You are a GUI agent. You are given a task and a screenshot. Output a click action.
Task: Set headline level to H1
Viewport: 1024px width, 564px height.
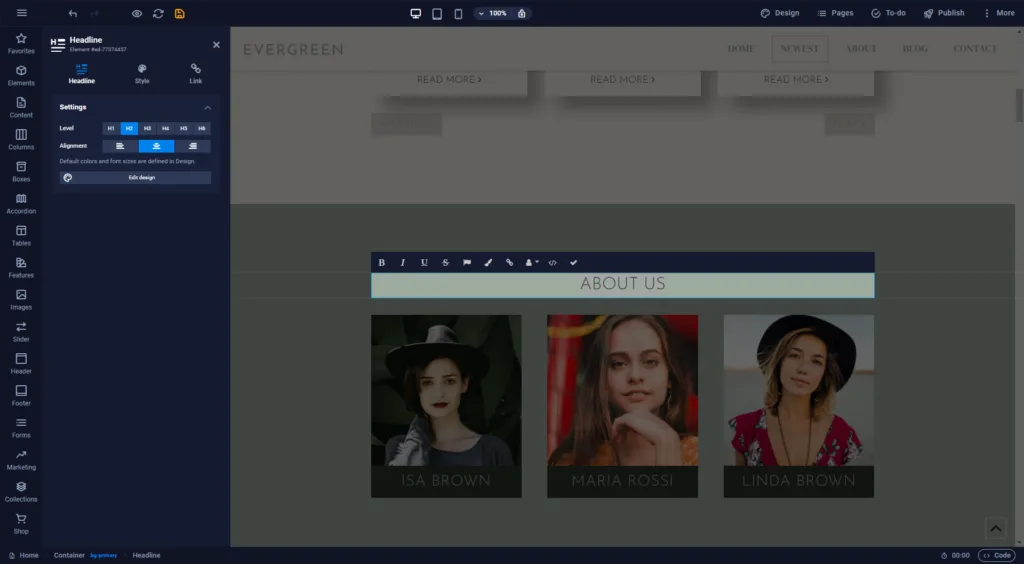111,129
